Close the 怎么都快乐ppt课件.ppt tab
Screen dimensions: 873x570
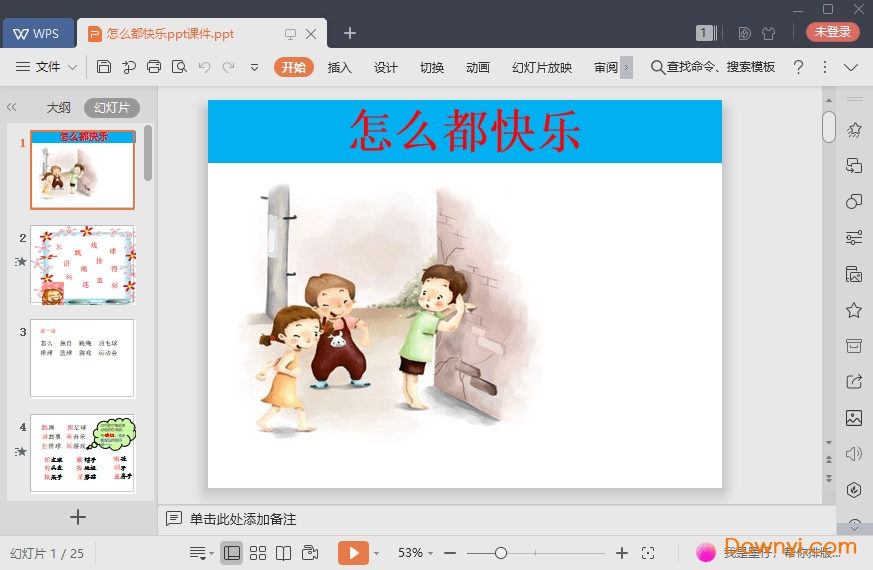click(x=311, y=34)
